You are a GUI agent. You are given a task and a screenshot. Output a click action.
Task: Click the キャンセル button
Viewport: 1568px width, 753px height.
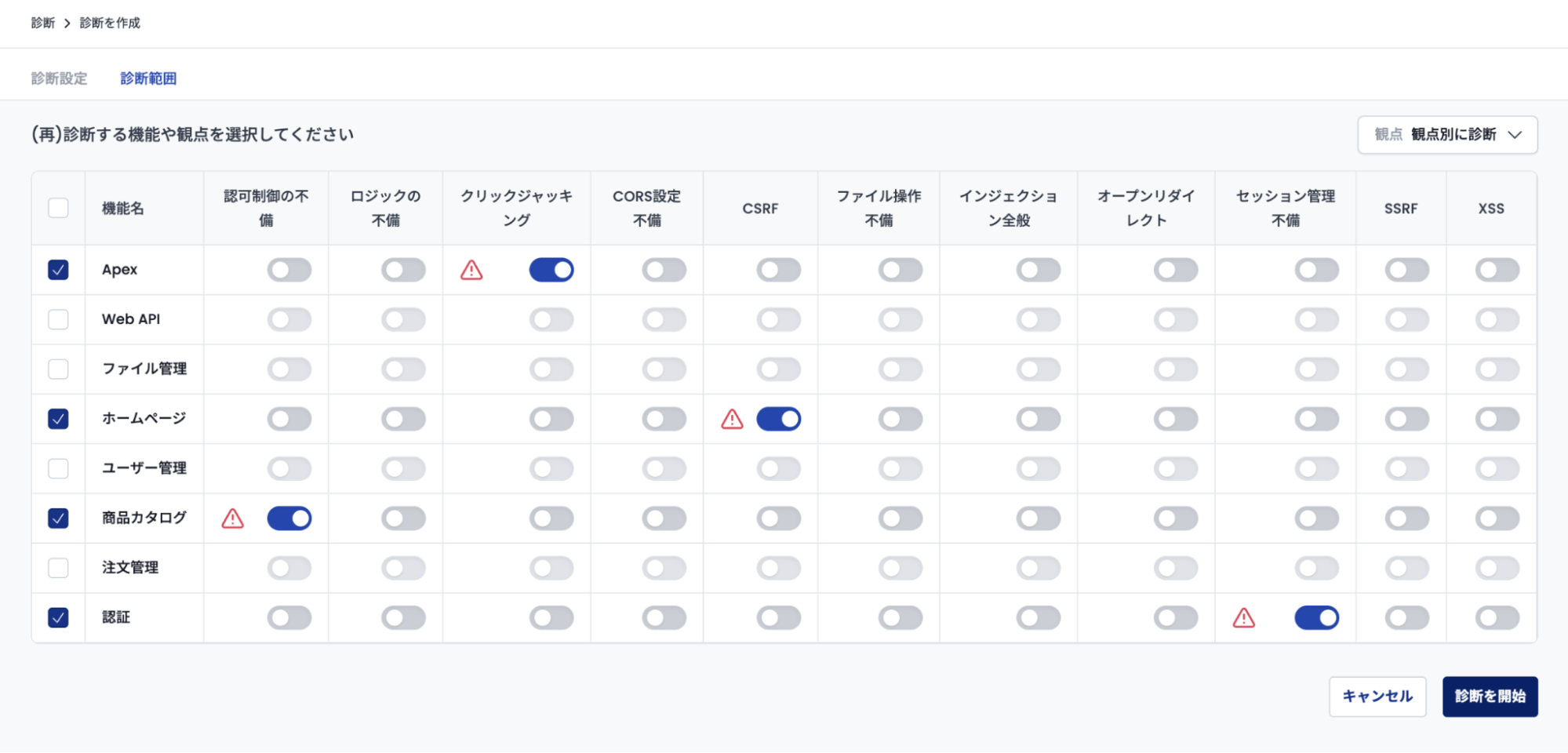coord(1377,696)
